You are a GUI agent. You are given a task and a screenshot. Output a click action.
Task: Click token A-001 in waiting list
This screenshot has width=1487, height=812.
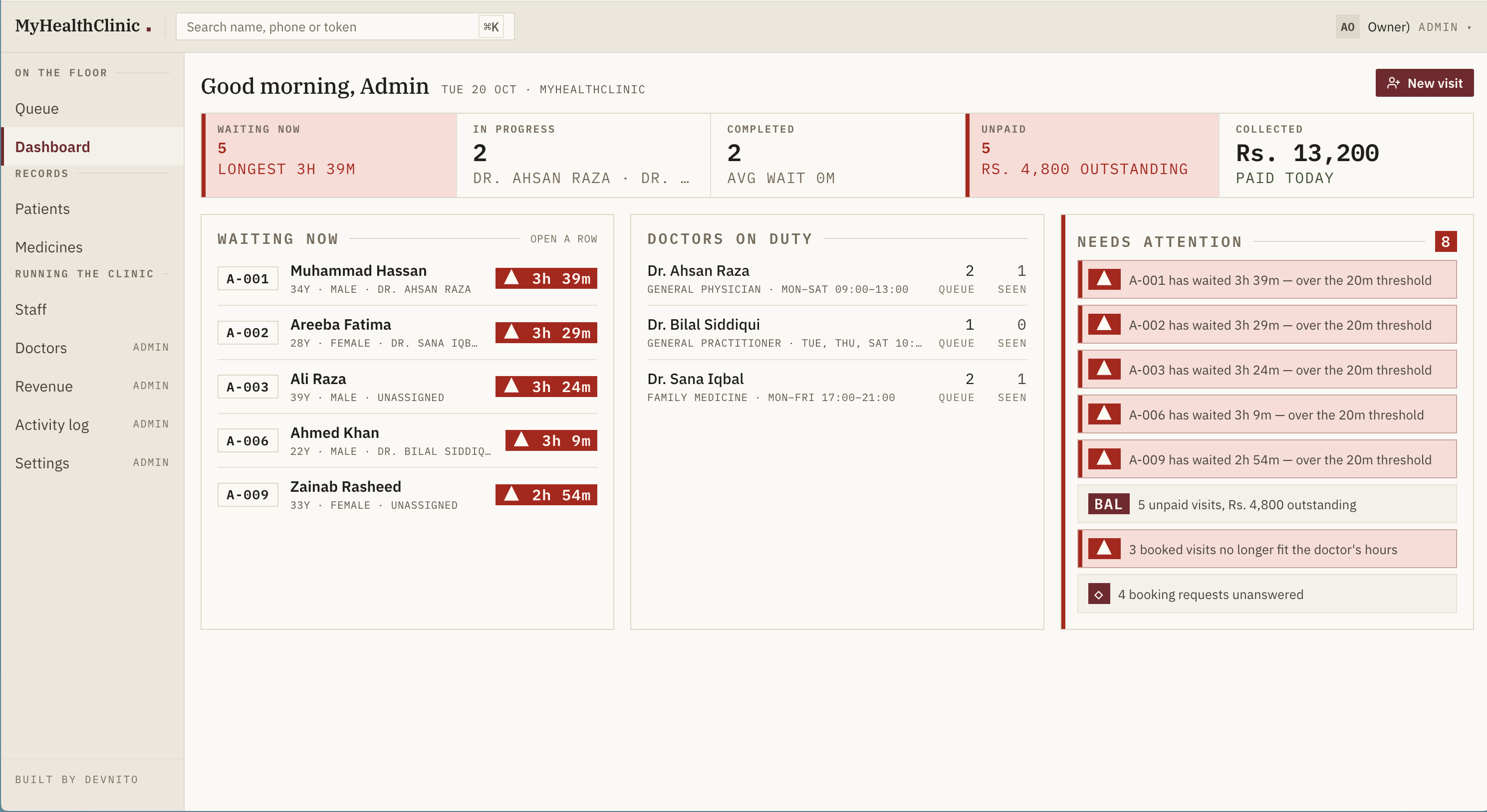coord(248,279)
